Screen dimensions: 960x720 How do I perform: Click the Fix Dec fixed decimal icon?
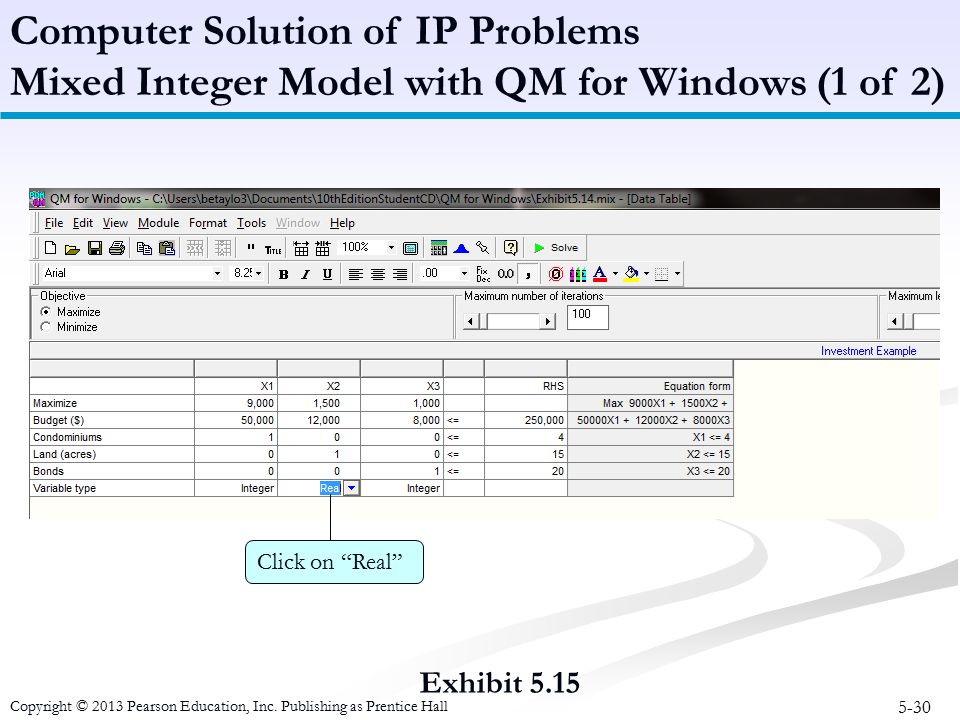[483, 274]
